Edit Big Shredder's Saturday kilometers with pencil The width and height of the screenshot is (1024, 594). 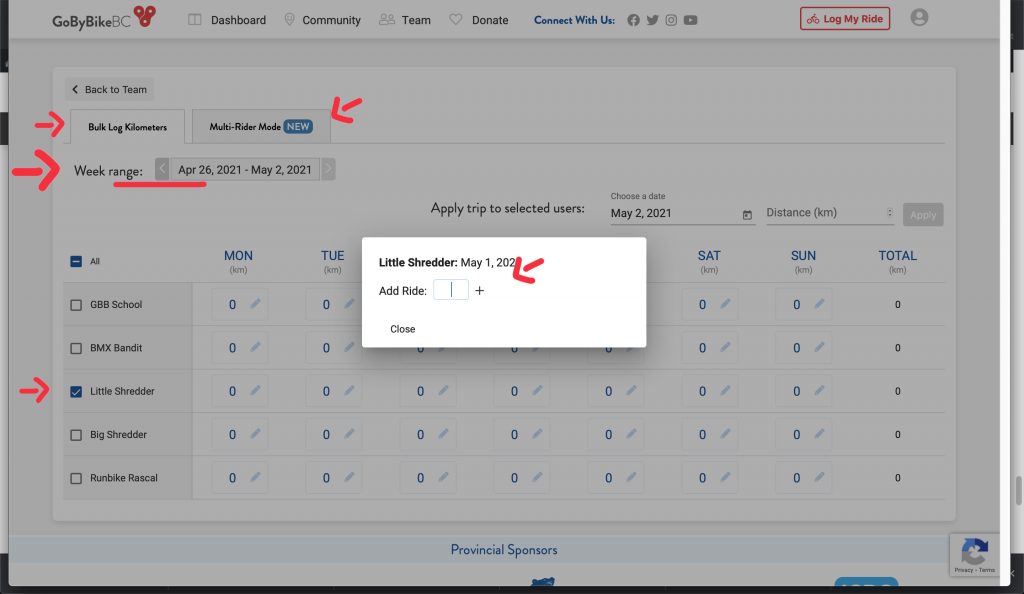[x=726, y=433]
